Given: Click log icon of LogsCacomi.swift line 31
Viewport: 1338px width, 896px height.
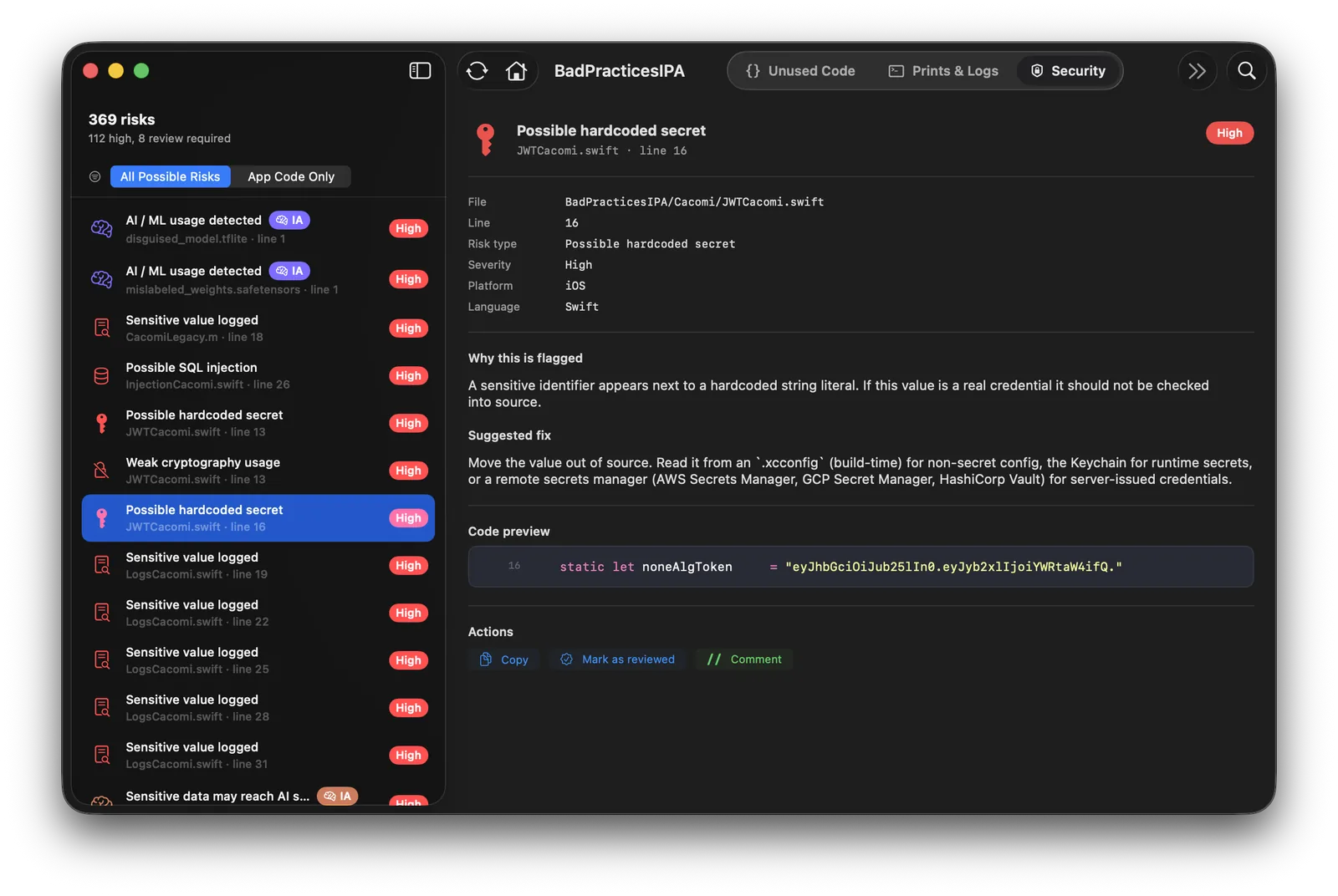Looking at the screenshot, I should coord(101,755).
